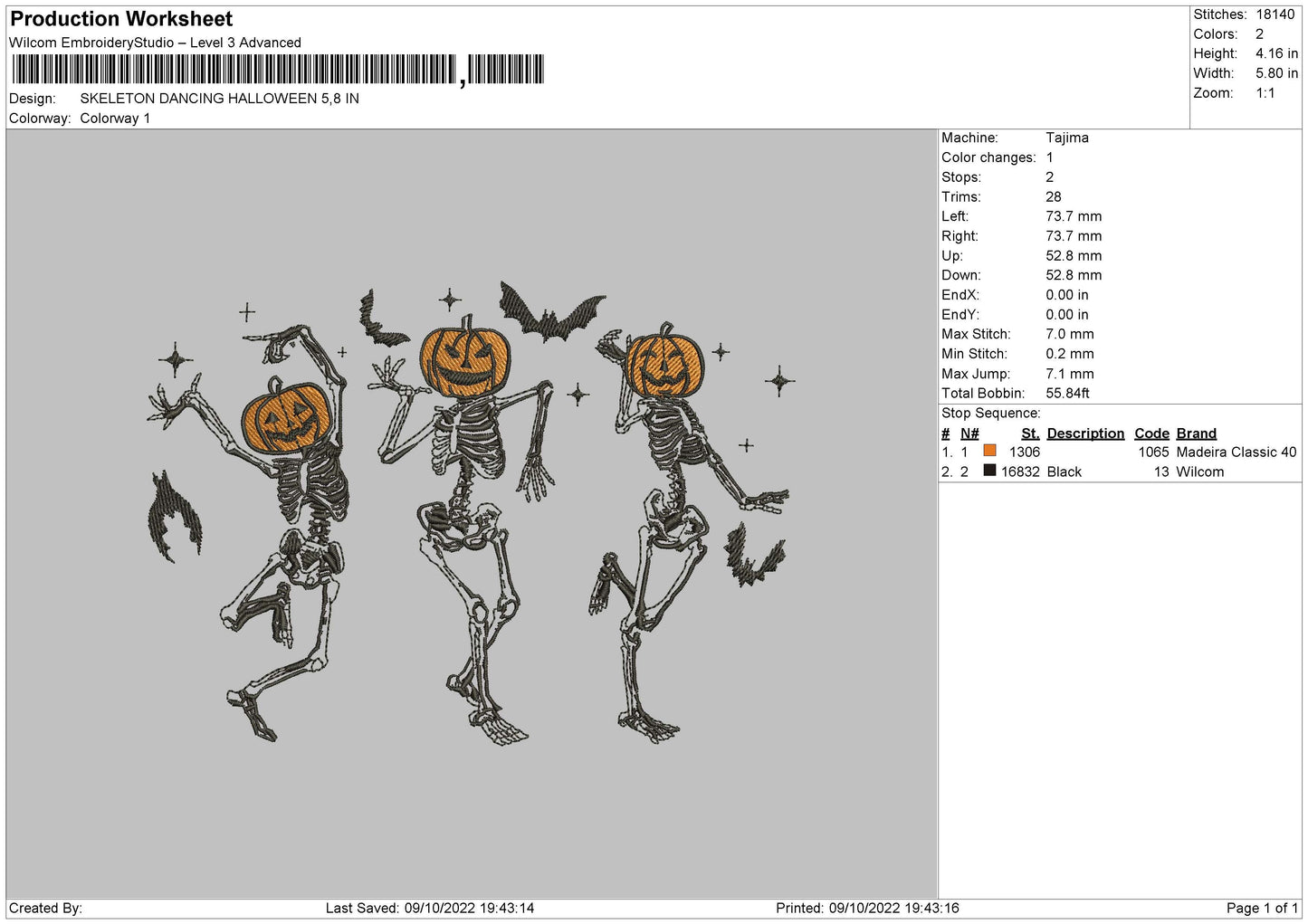The height and width of the screenshot is (924, 1308).
Task: Click the Down value 52.8 mm
Action: pyautogui.click(x=1074, y=275)
